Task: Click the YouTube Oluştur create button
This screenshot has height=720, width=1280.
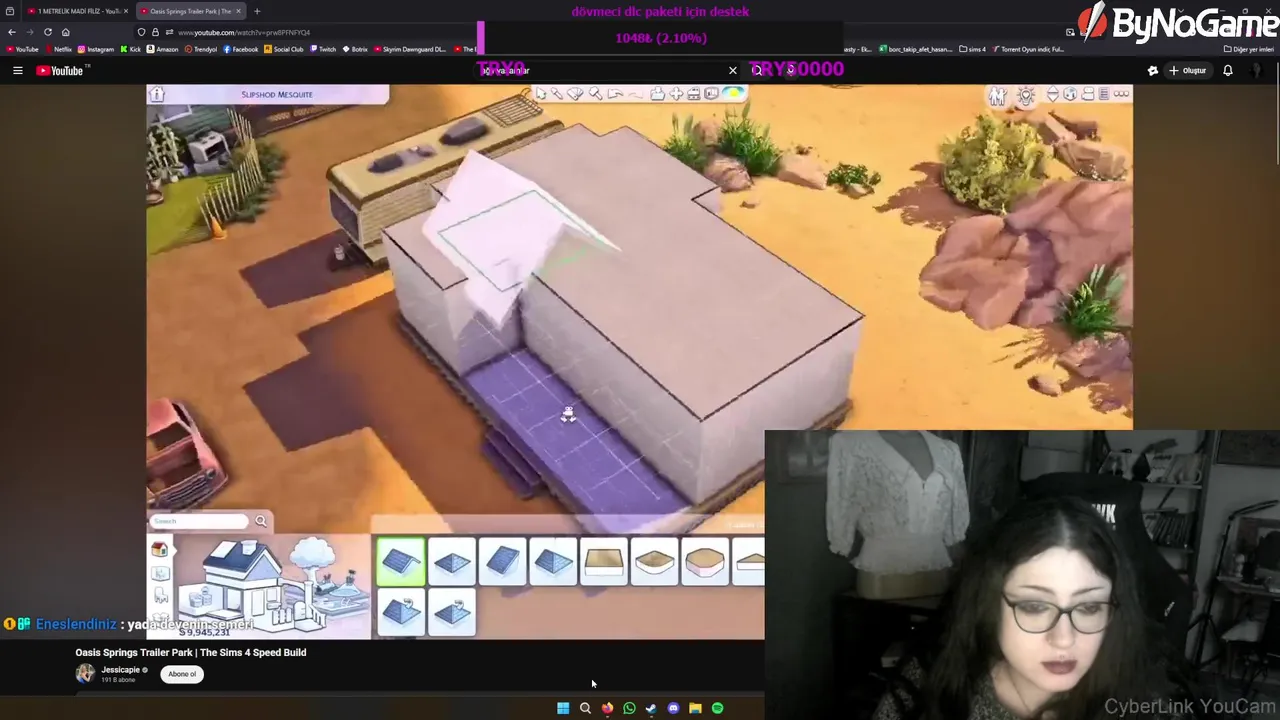Action: tap(1189, 71)
